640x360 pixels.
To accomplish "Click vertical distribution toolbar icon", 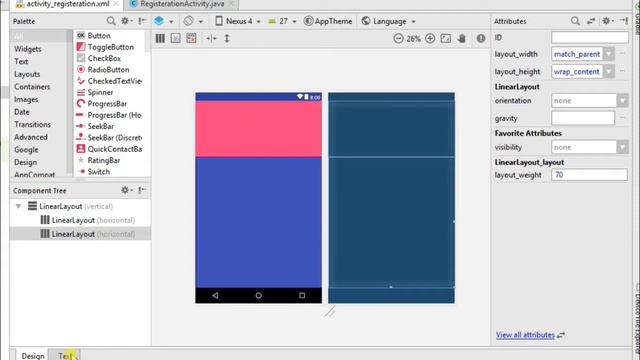I will coord(160,38).
